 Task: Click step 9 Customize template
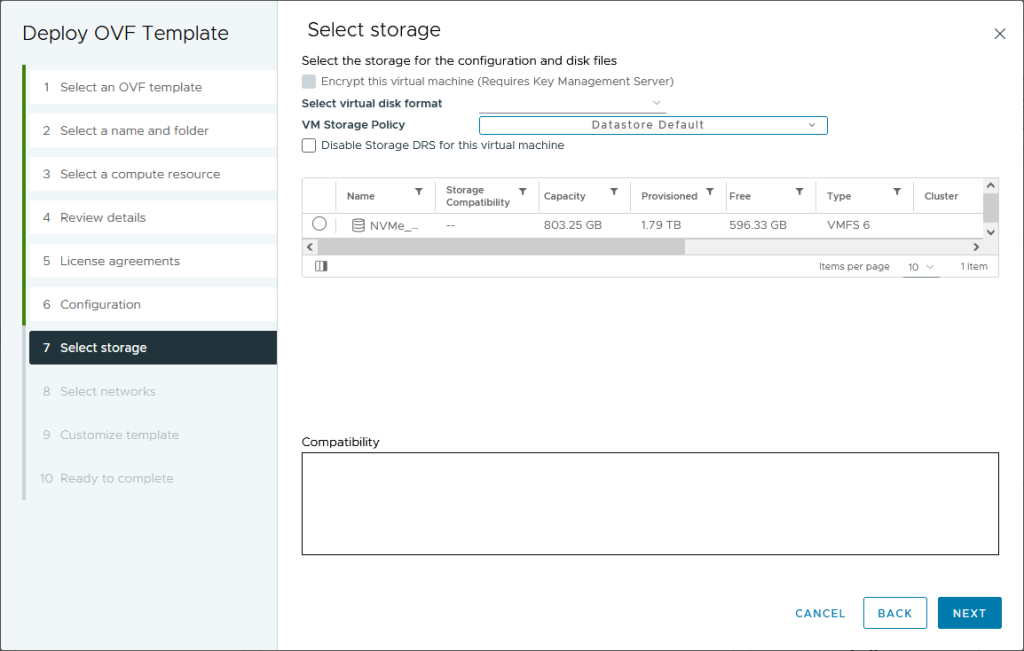[153, 435]
